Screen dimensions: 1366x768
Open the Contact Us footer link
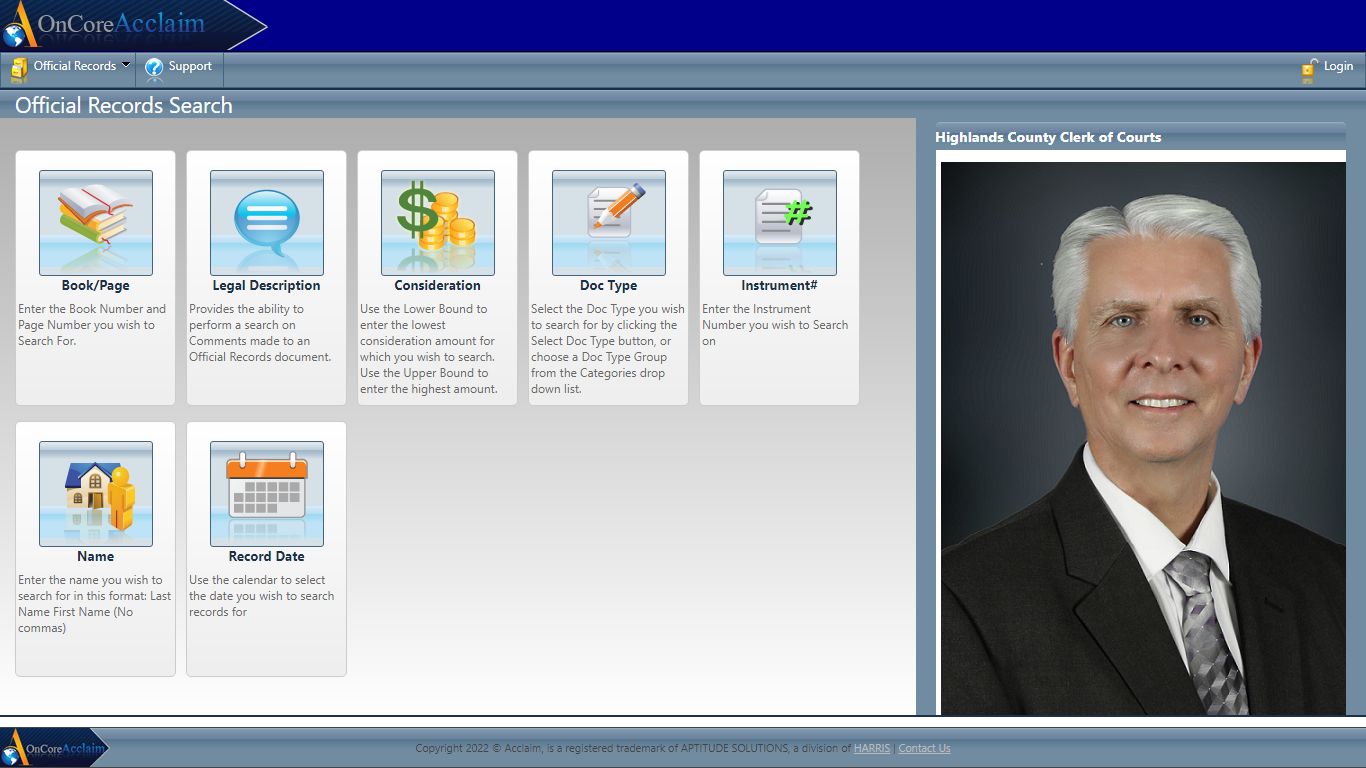coord(924,748)
